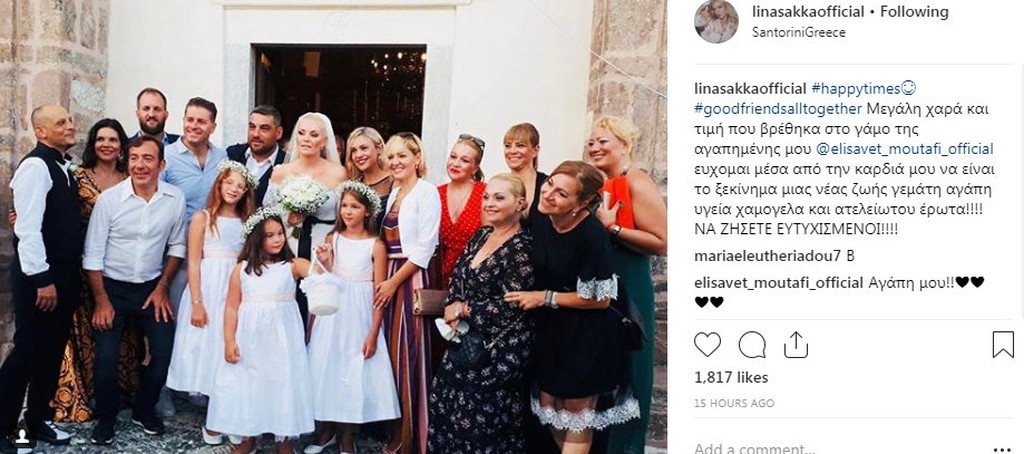Image resolution: width=1024 pixels, height=454 pixels.
Task: View the list of 1,817 likes
Action: pos(731,378)
